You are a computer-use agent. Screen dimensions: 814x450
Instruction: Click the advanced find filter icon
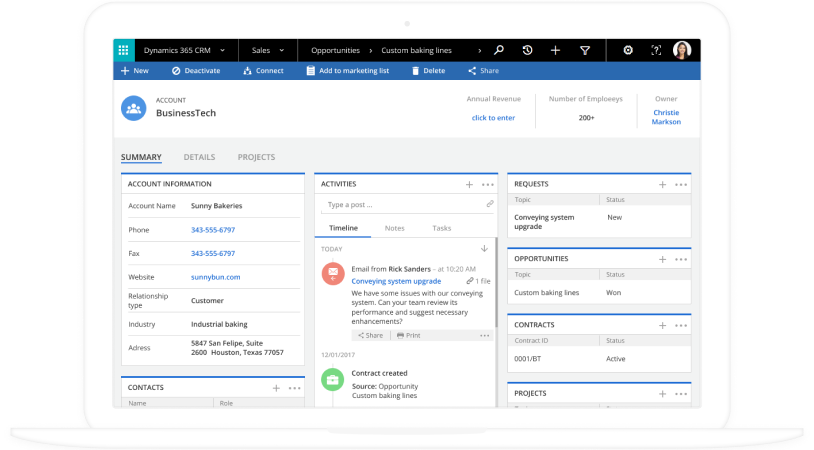[x=585, y=50]
